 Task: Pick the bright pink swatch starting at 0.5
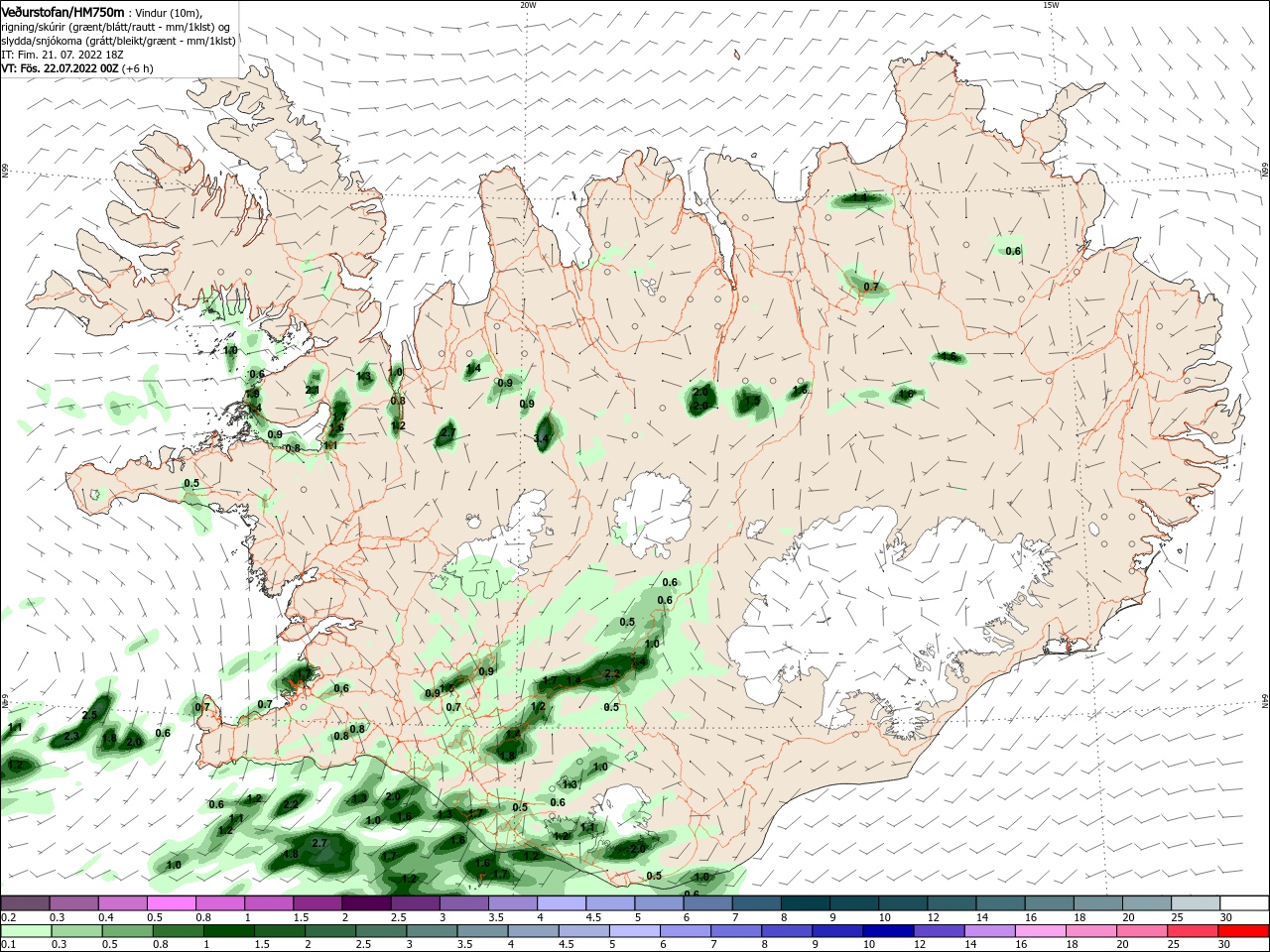point(171,902)
